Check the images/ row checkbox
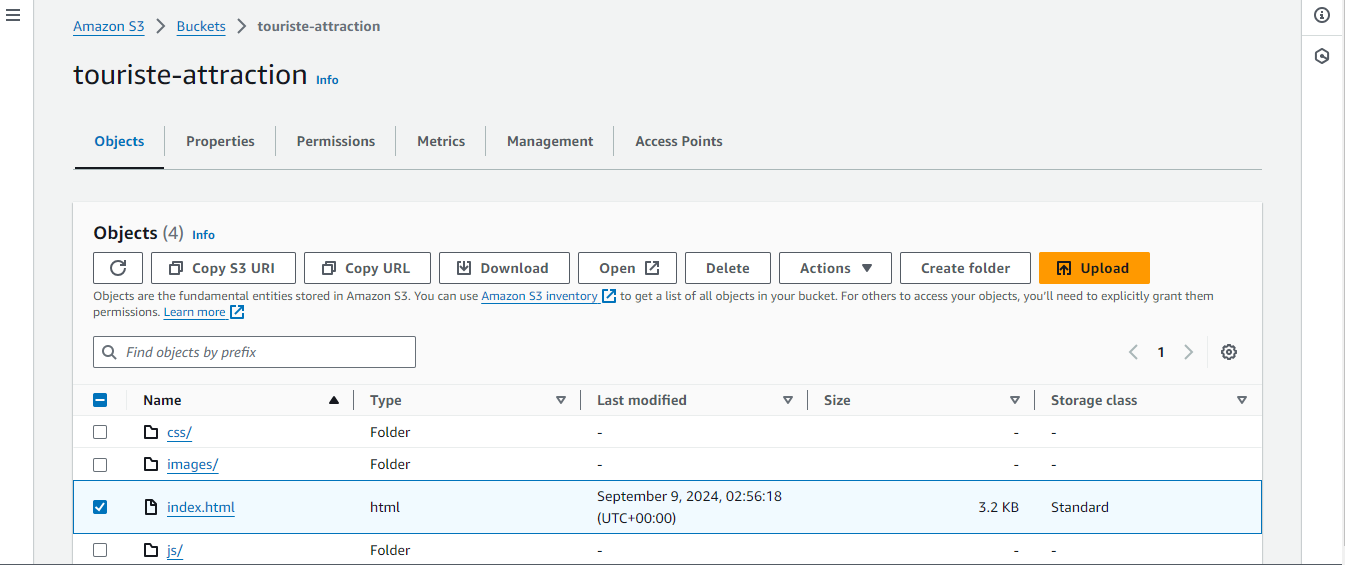 100,464
